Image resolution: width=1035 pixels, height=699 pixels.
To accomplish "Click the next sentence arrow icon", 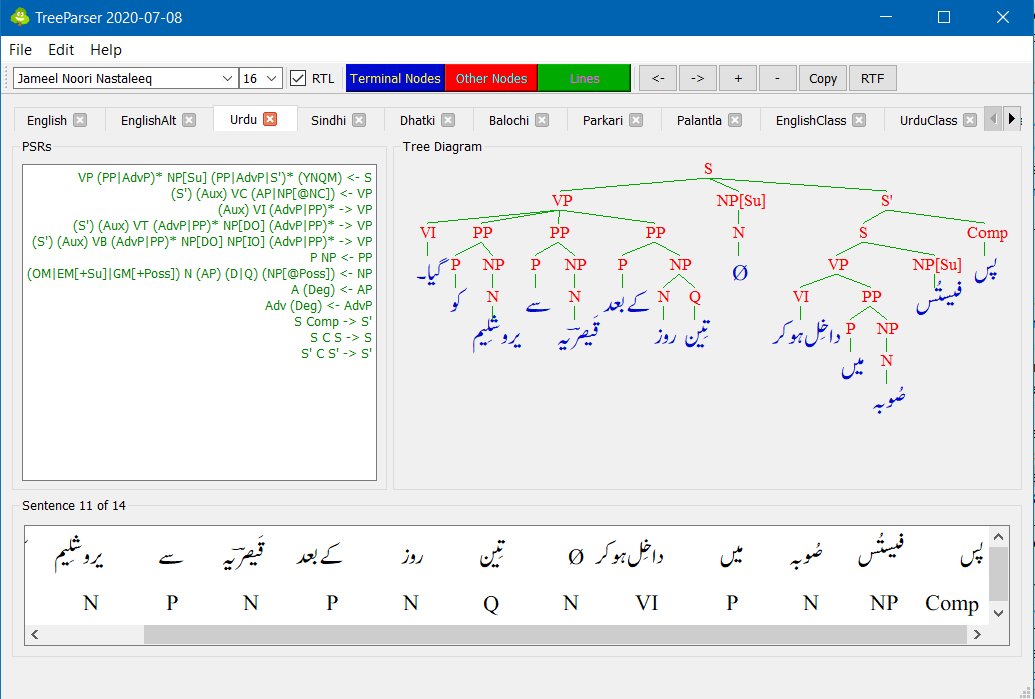I will pos(697,77).
